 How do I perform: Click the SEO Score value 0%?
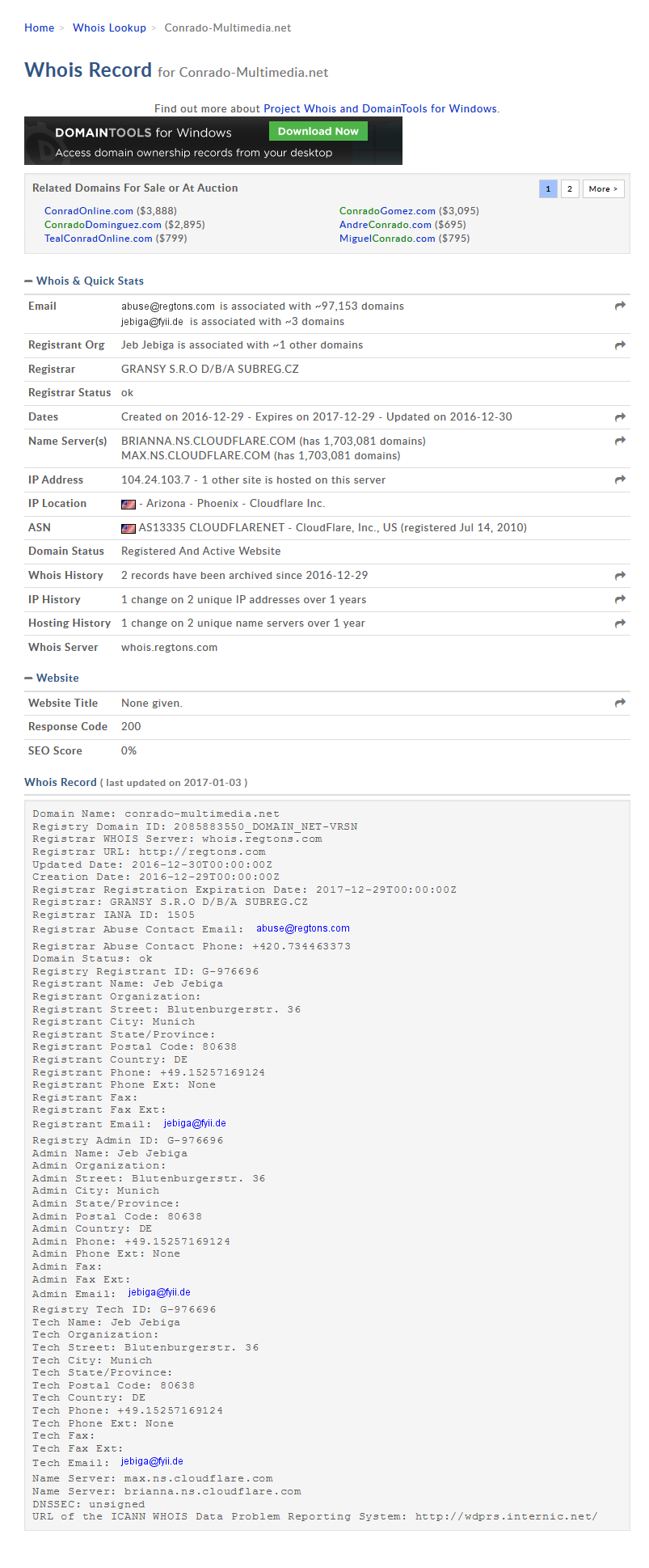[129, 751]
